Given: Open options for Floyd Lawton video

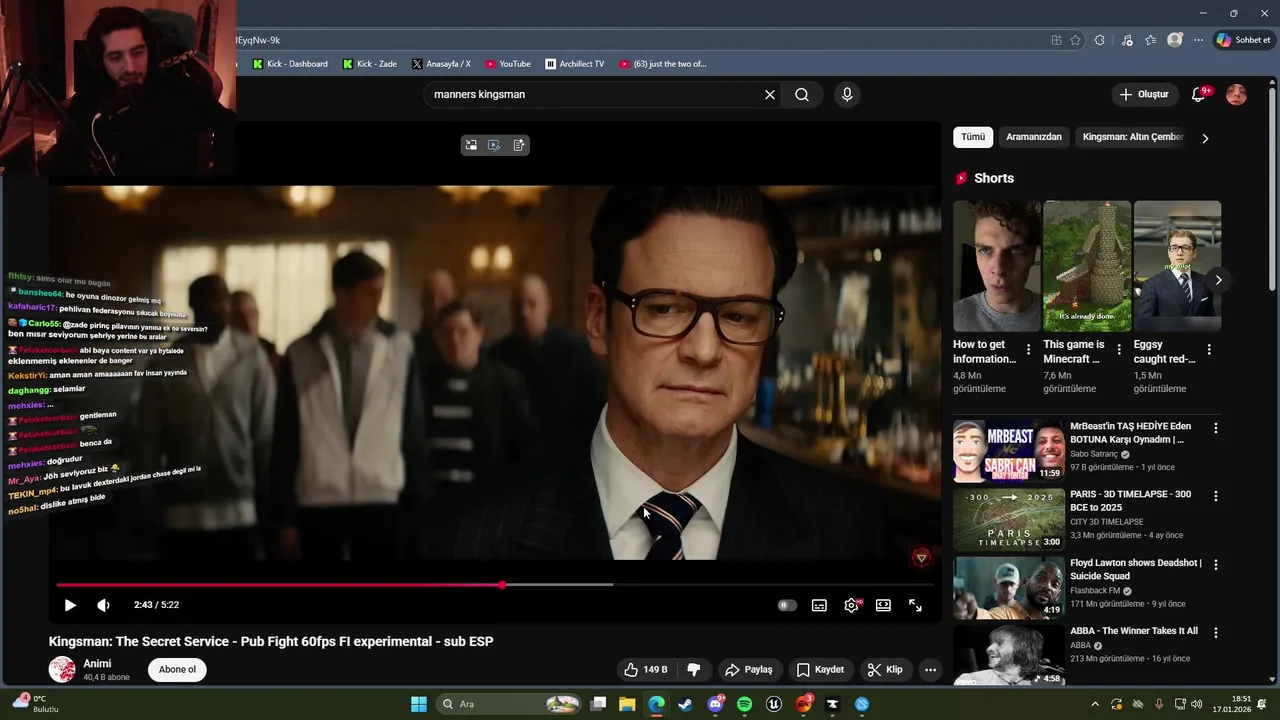Looking at the screenshot, I should [1216, 565].
